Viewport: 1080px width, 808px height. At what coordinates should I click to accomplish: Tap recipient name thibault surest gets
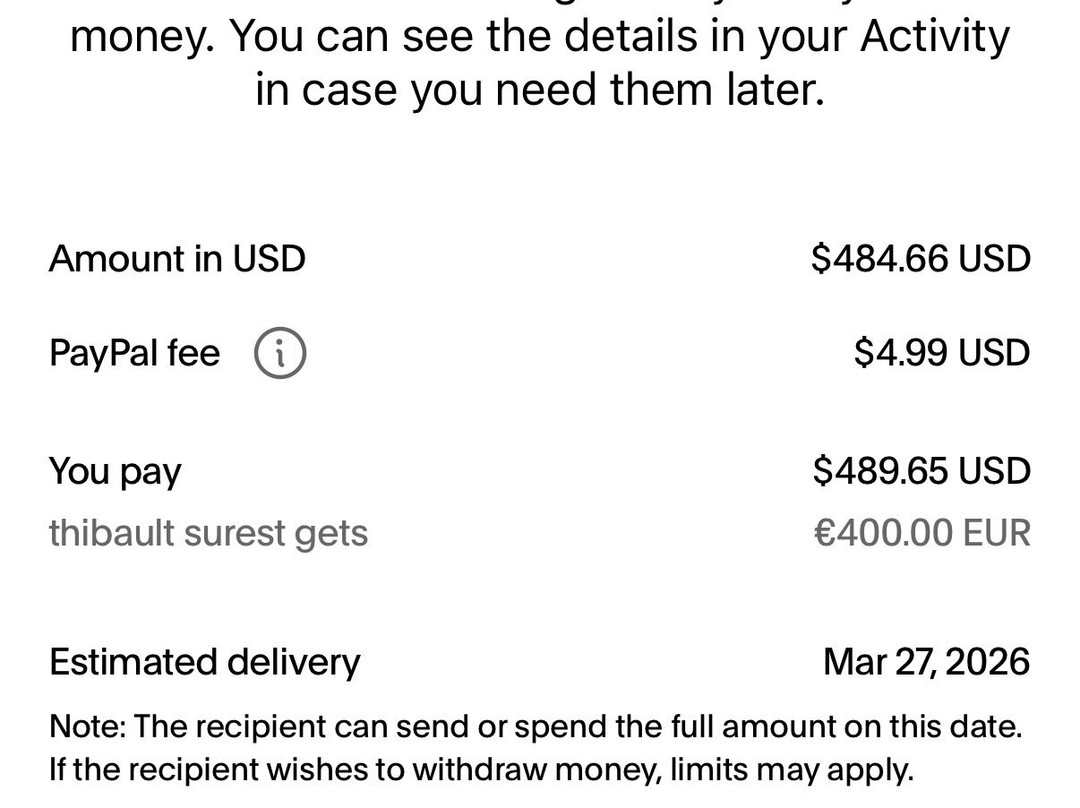click(208, 533)
